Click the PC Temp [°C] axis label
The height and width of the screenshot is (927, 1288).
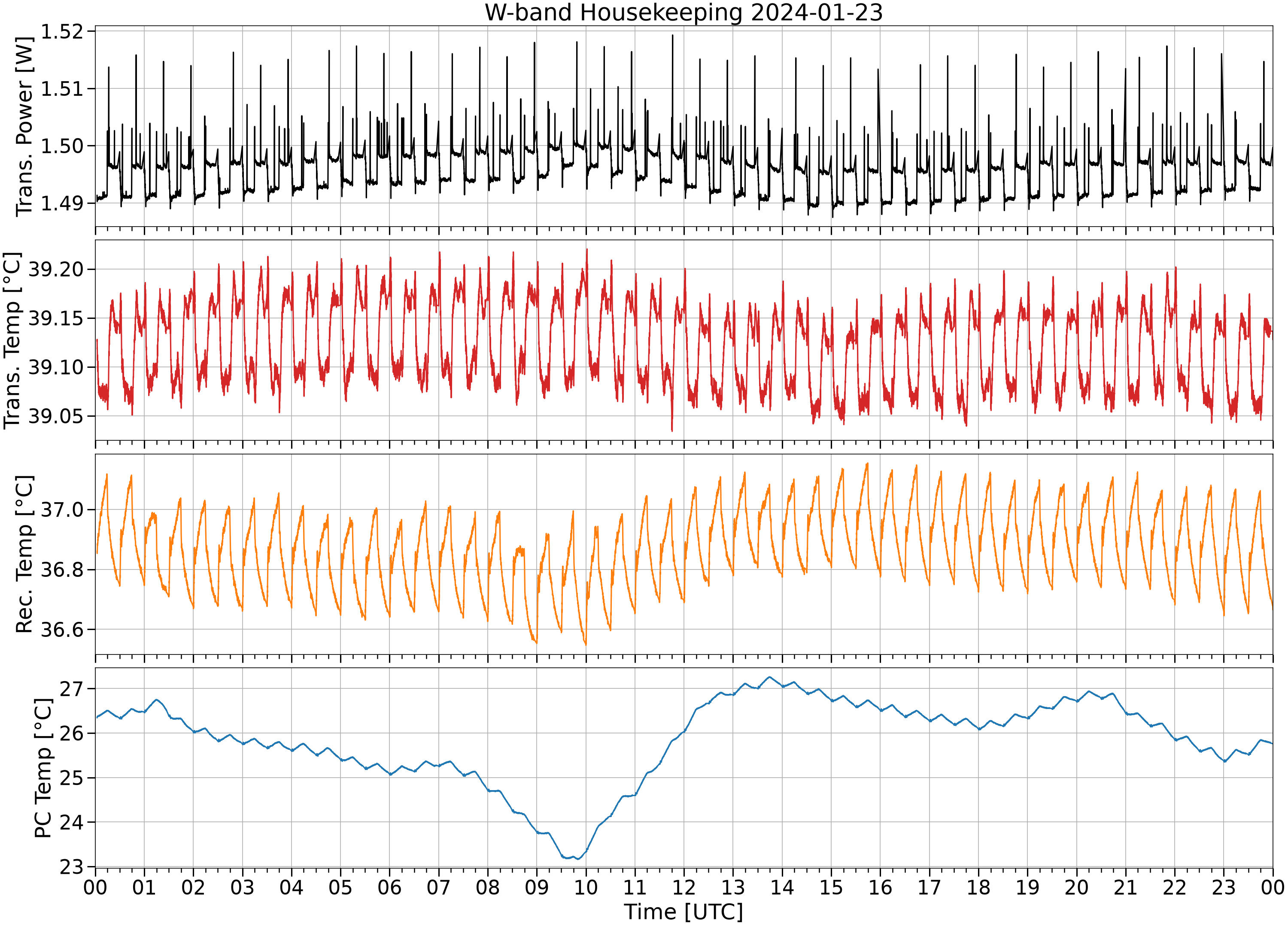point(43,768)
